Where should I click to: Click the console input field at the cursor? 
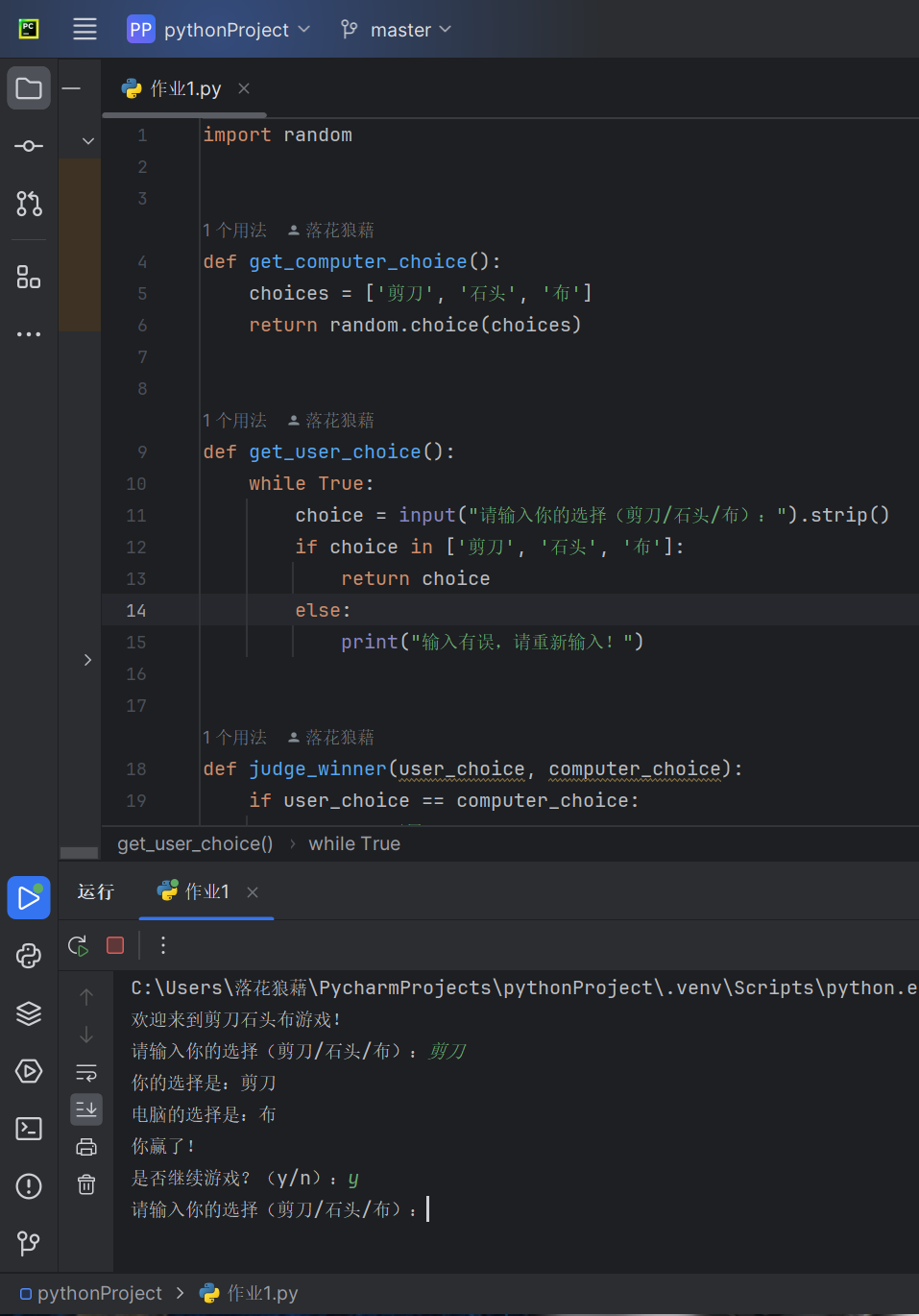pyautogui.click(x=428, y=1209)
